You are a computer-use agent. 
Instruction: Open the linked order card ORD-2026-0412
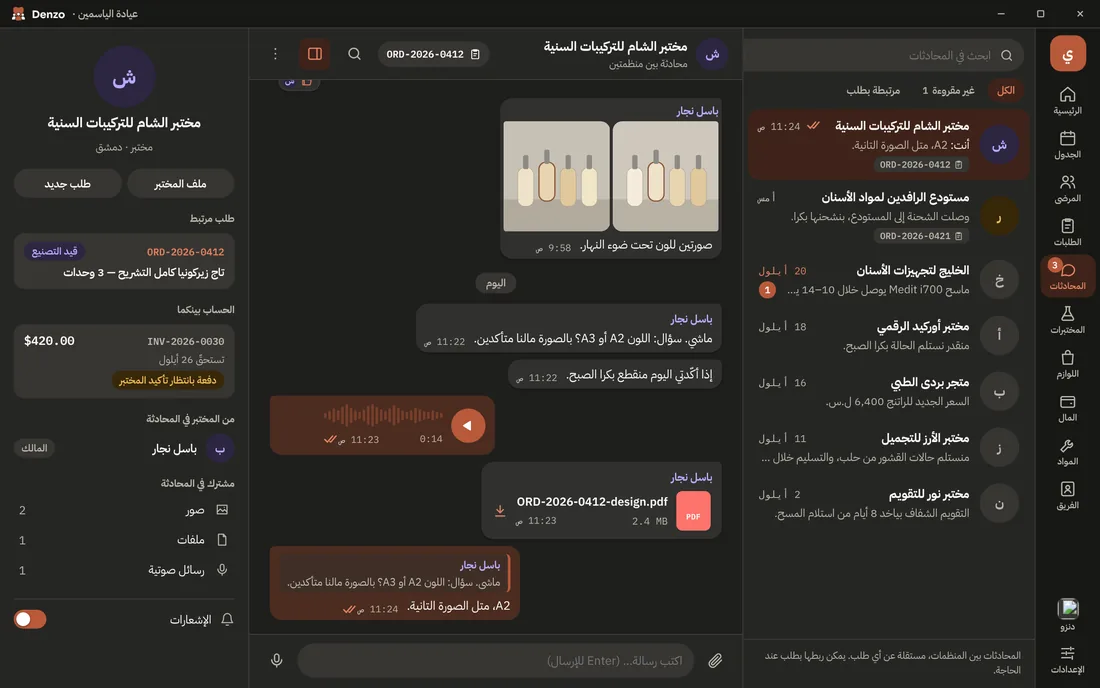pos(124,262)
